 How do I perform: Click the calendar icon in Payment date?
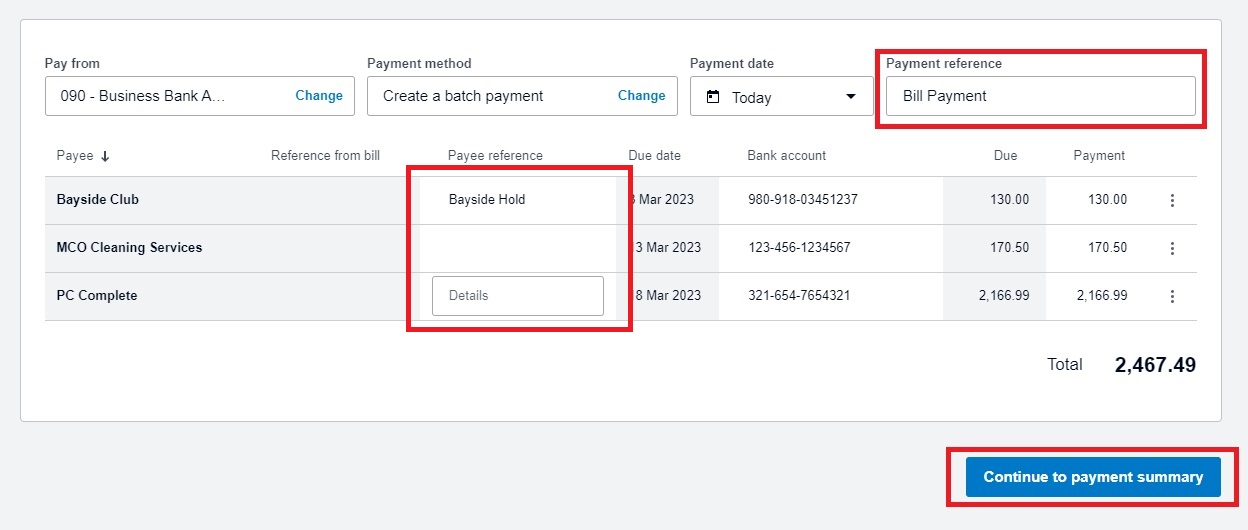(x=713, y=97)
